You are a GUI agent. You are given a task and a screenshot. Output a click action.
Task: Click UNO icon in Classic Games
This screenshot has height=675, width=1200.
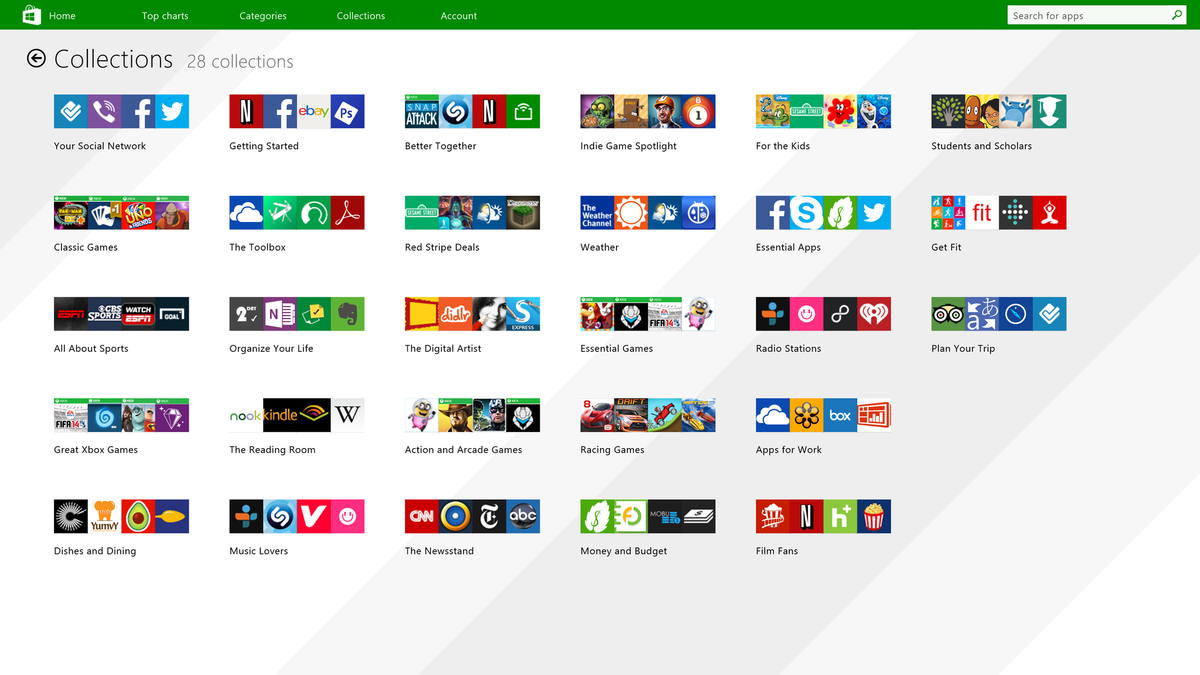point(138,213)
